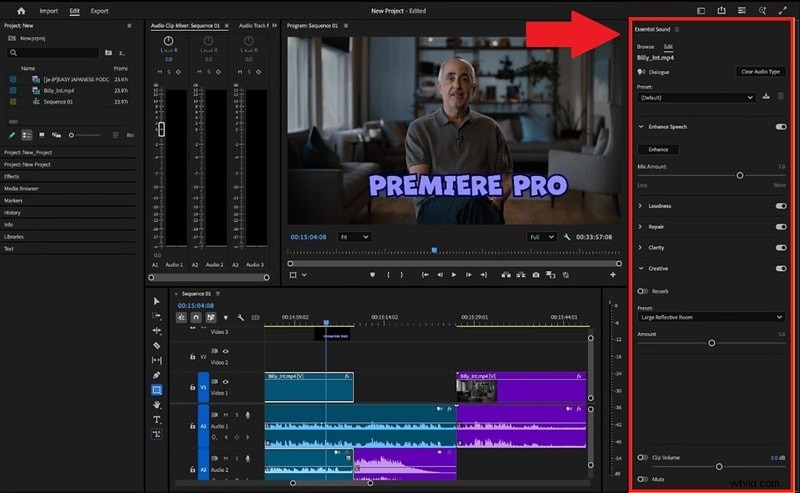Screen dimensions: 800x493
Task: Switch to the Export tab
Action: coord(99,11)
